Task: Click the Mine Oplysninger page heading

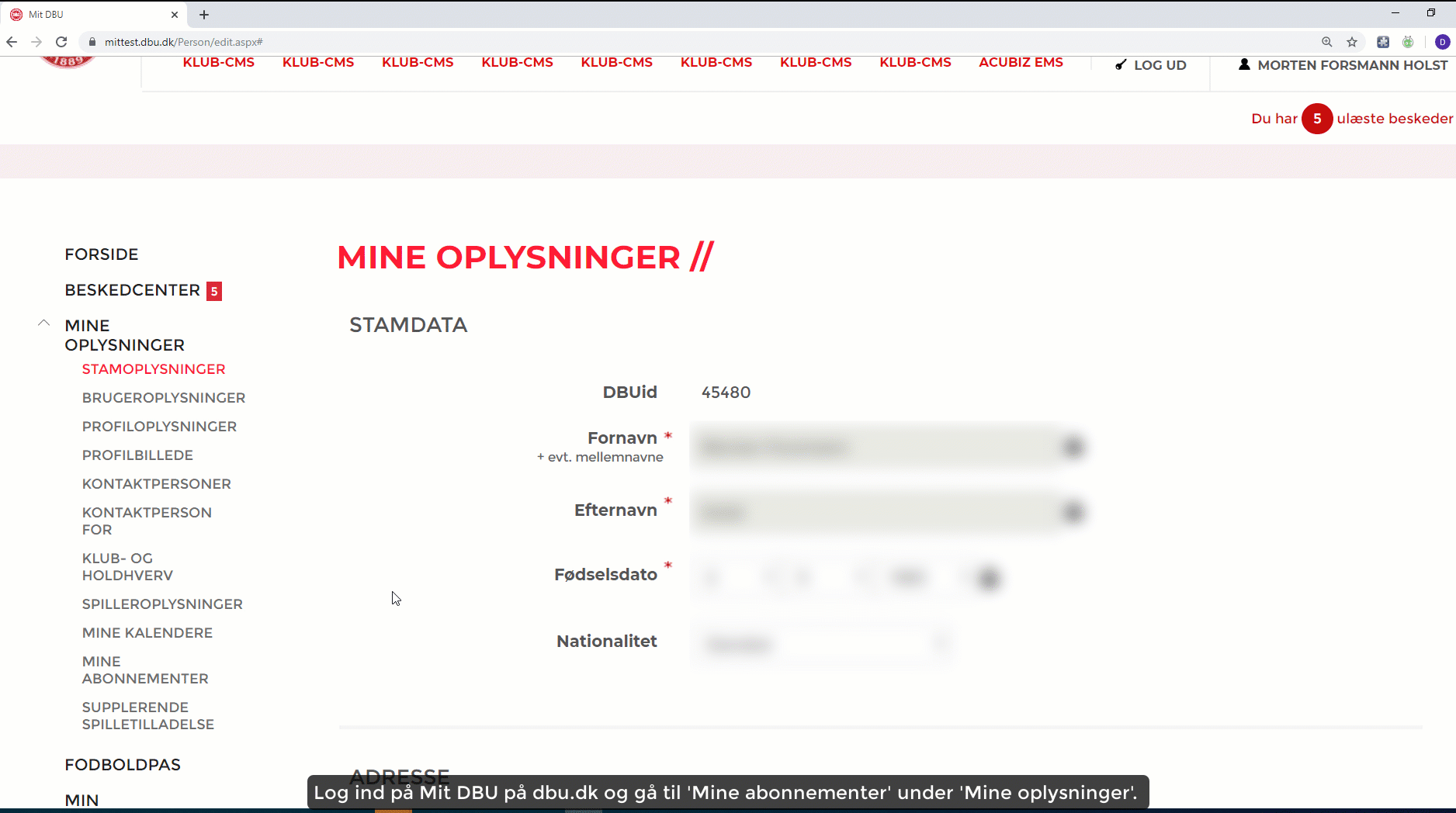Action: [x=525, y=258]
